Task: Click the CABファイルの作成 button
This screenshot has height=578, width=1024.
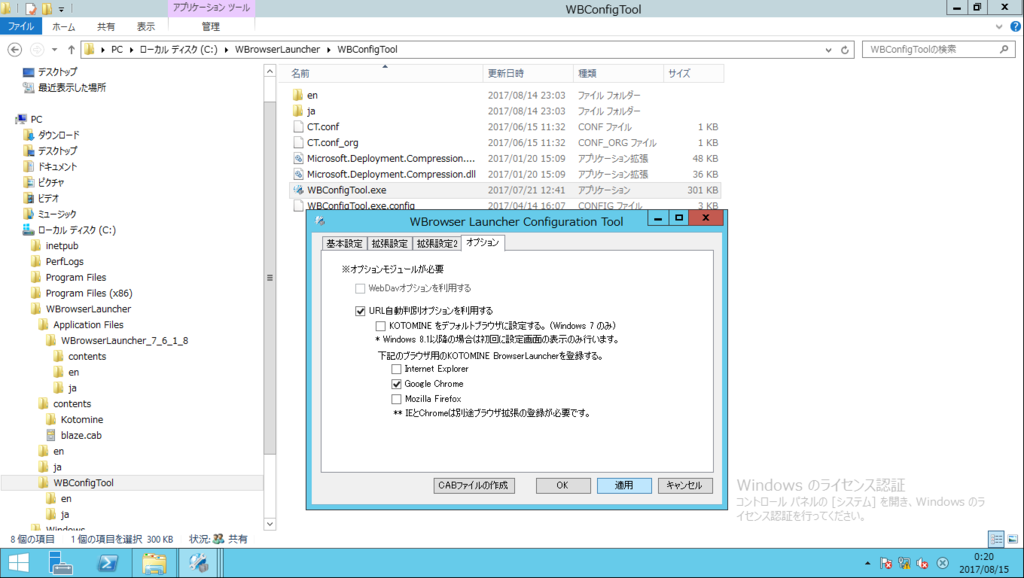Action: (x=473, y=485)
